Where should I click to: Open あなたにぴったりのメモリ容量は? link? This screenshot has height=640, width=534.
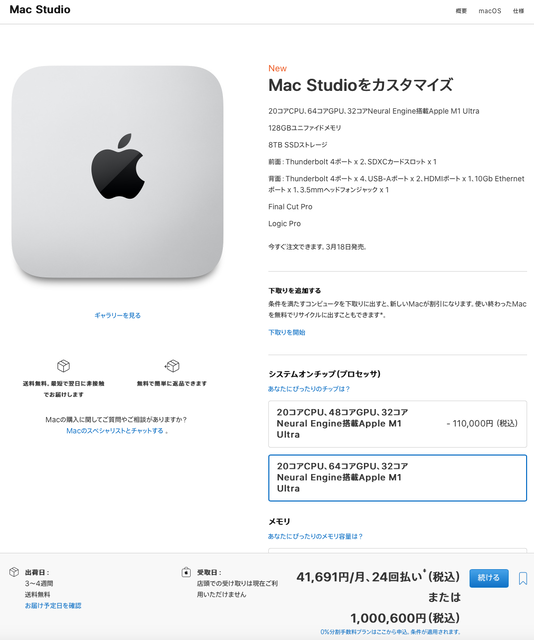tap(315, 536)
